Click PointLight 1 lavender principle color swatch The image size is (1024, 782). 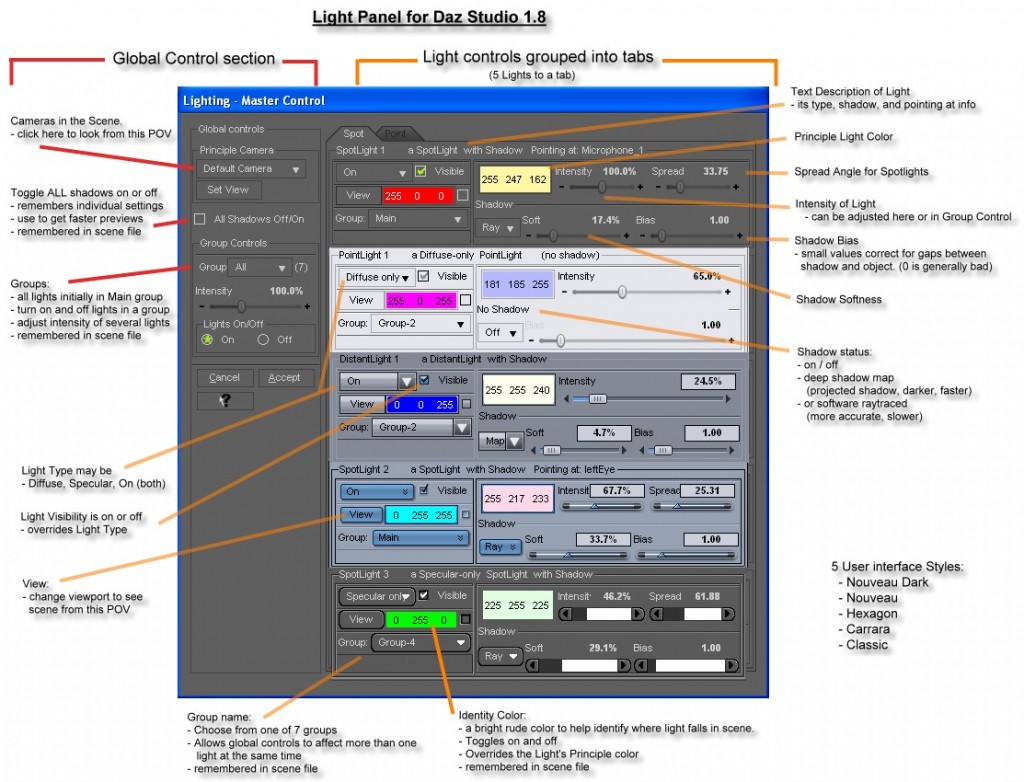[x=516, y=284]
